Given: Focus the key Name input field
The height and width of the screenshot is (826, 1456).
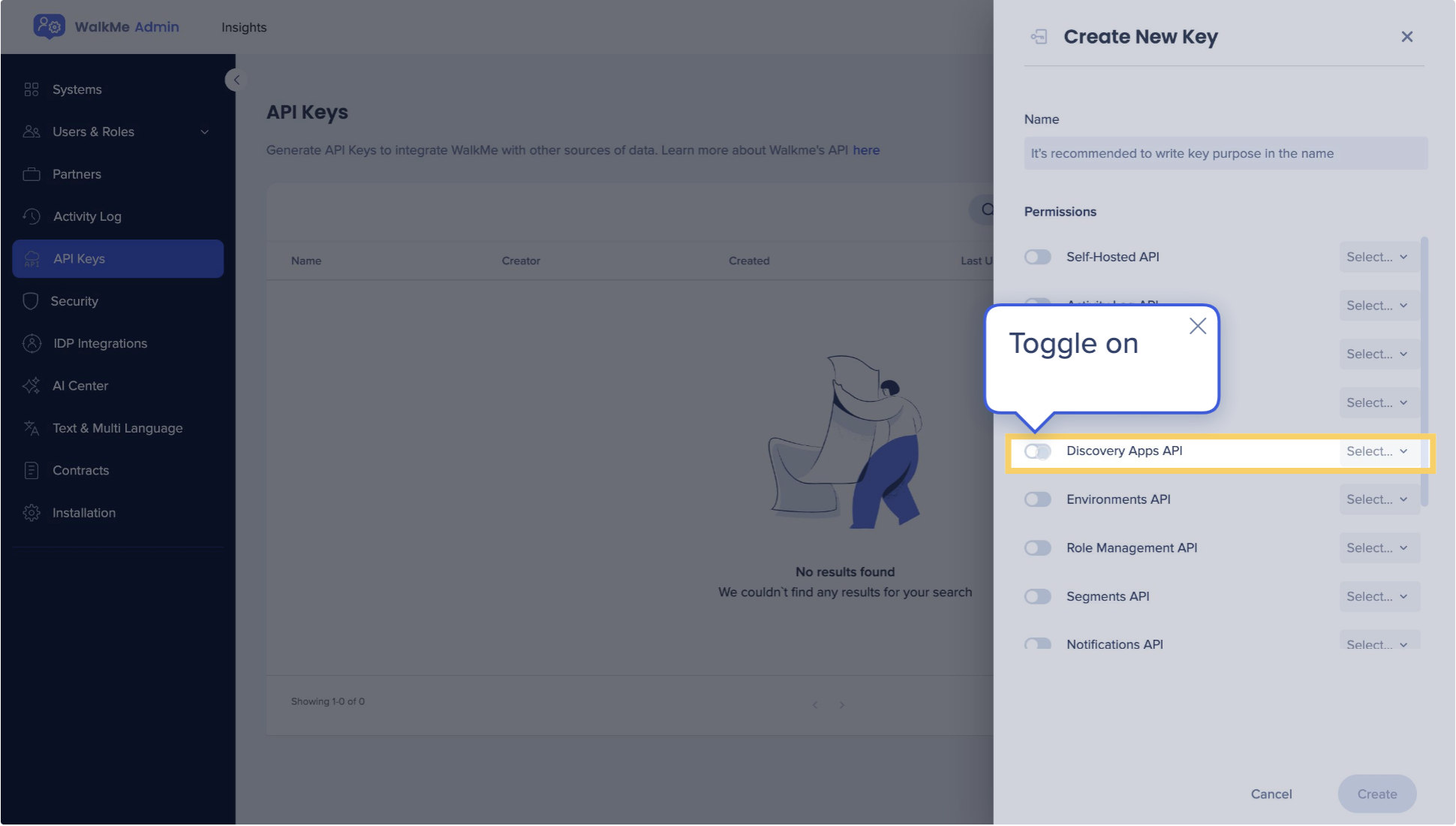Looking at the screenshot, I should (x=1226, y=153).
